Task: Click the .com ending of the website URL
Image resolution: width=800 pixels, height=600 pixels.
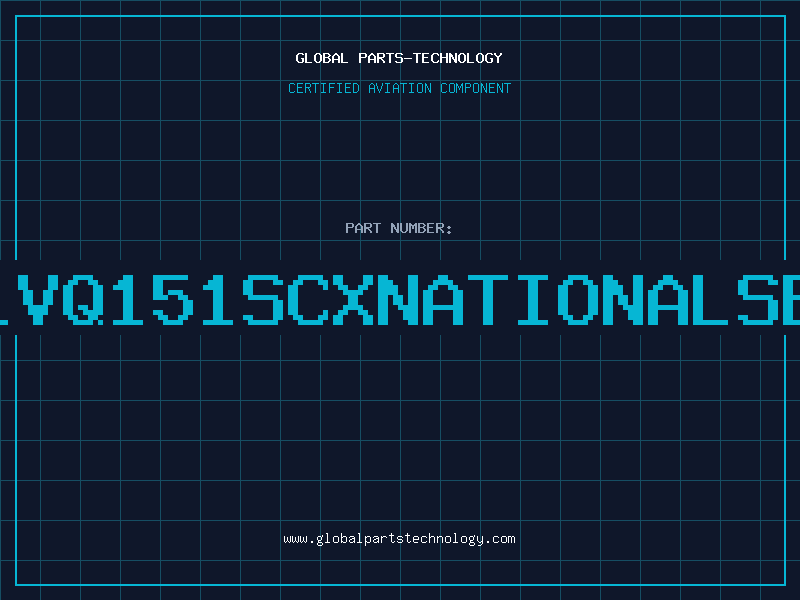Action: pos(499,539)
